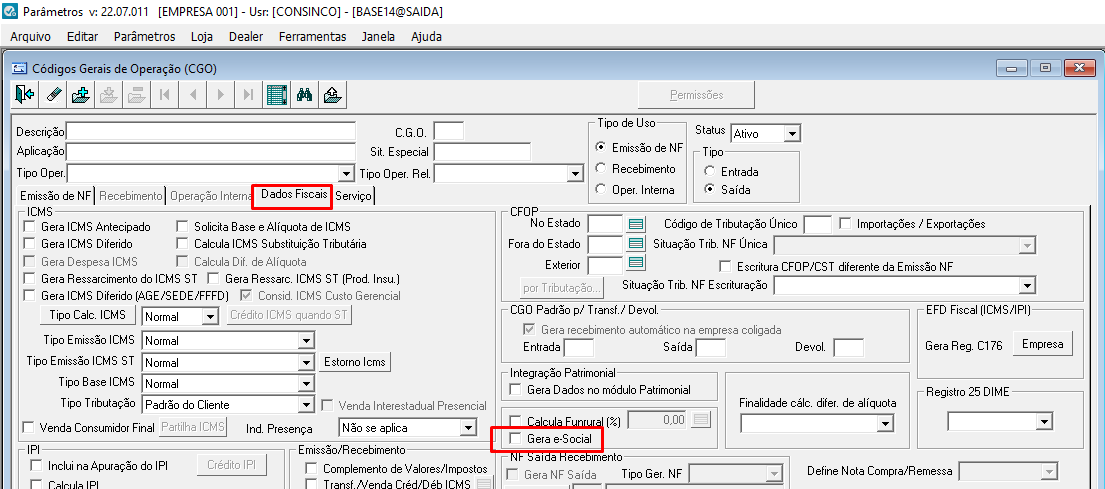
Task: Open the Editar menu
Action: point(82,37)
